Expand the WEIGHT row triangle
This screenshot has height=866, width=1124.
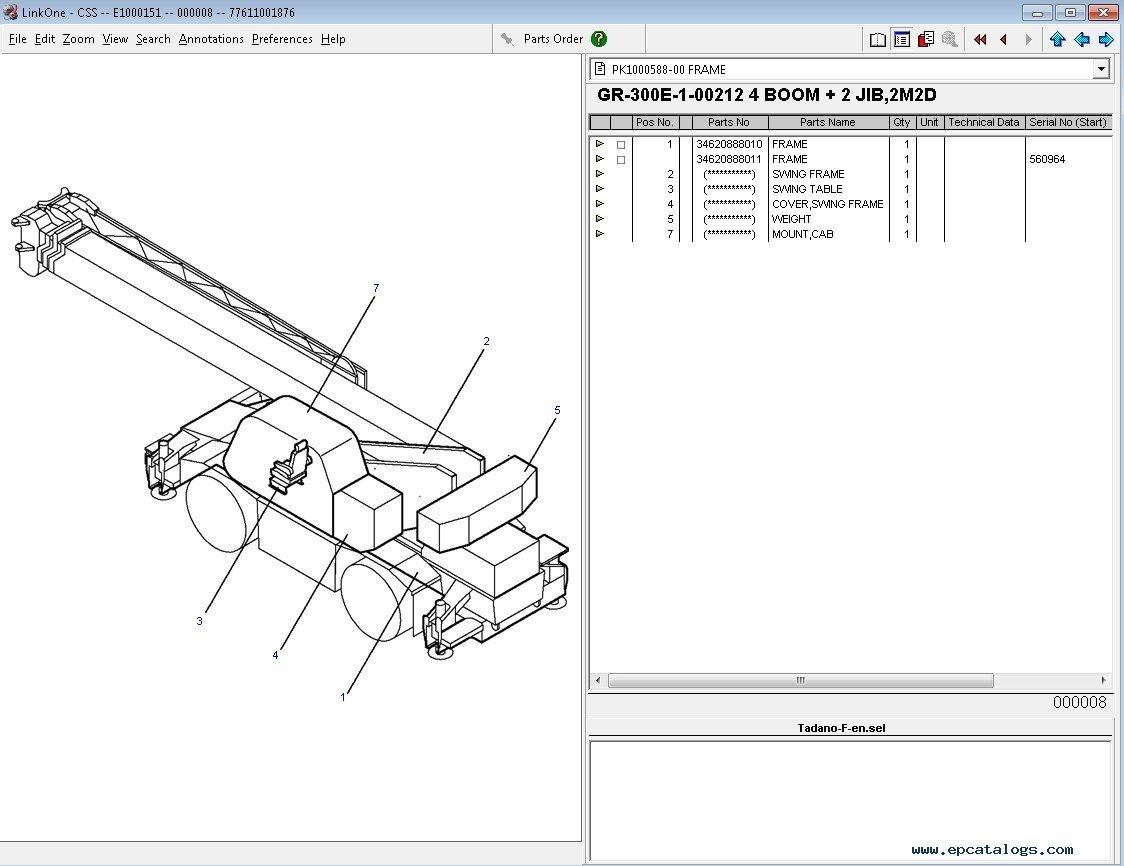pos(600,219)
